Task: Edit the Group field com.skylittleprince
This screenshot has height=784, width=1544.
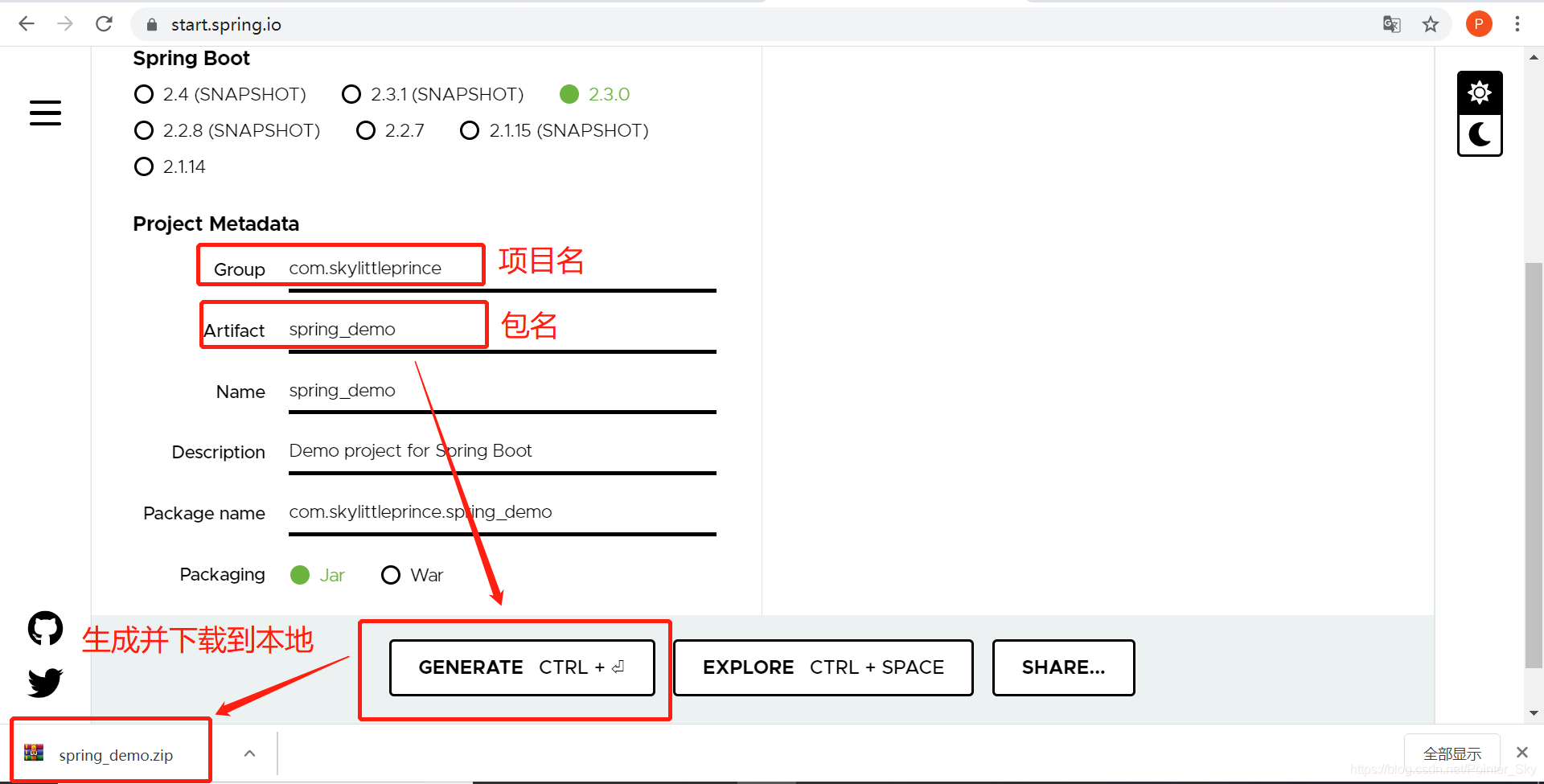Action: (502, 269)
